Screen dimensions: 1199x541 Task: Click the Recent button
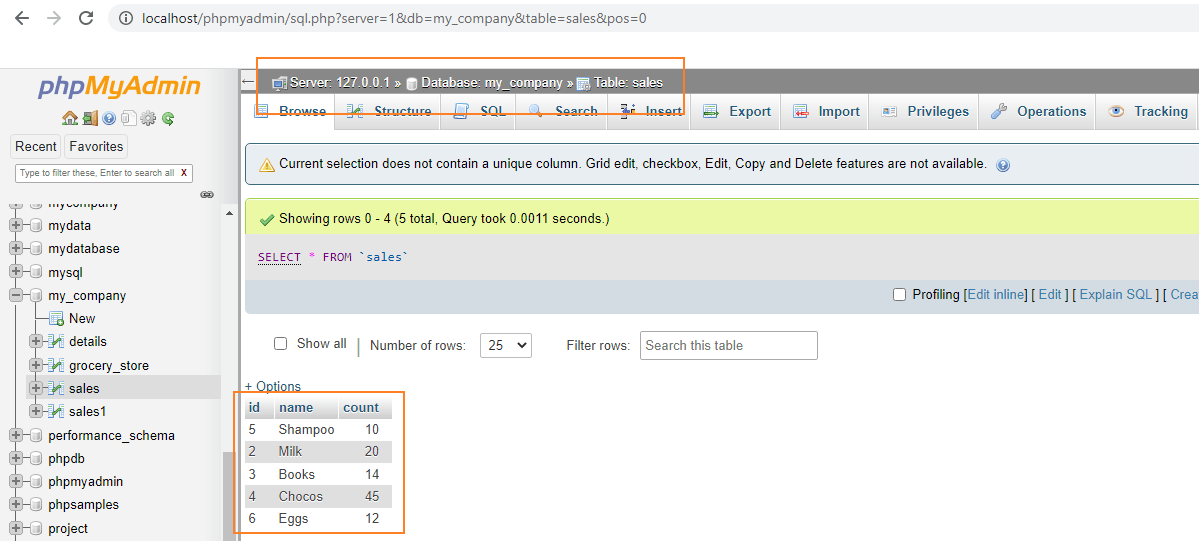point(36,146)
